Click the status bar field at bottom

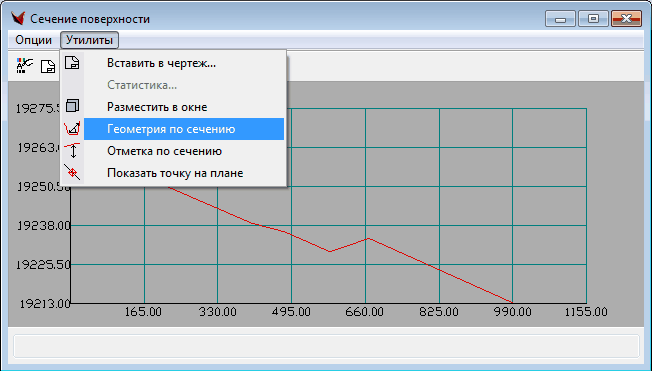click(x=326, y=346)
